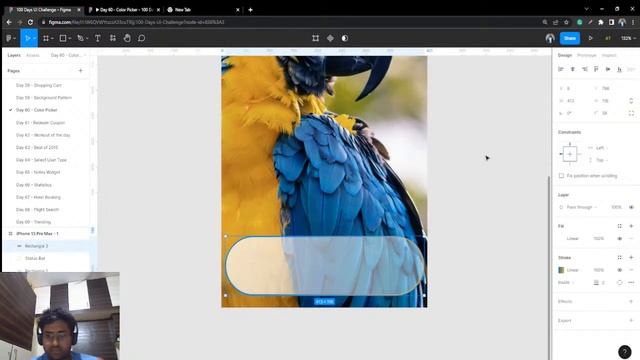Remove the Linear fill
The image size is (640, 360).
pos(631,238)
